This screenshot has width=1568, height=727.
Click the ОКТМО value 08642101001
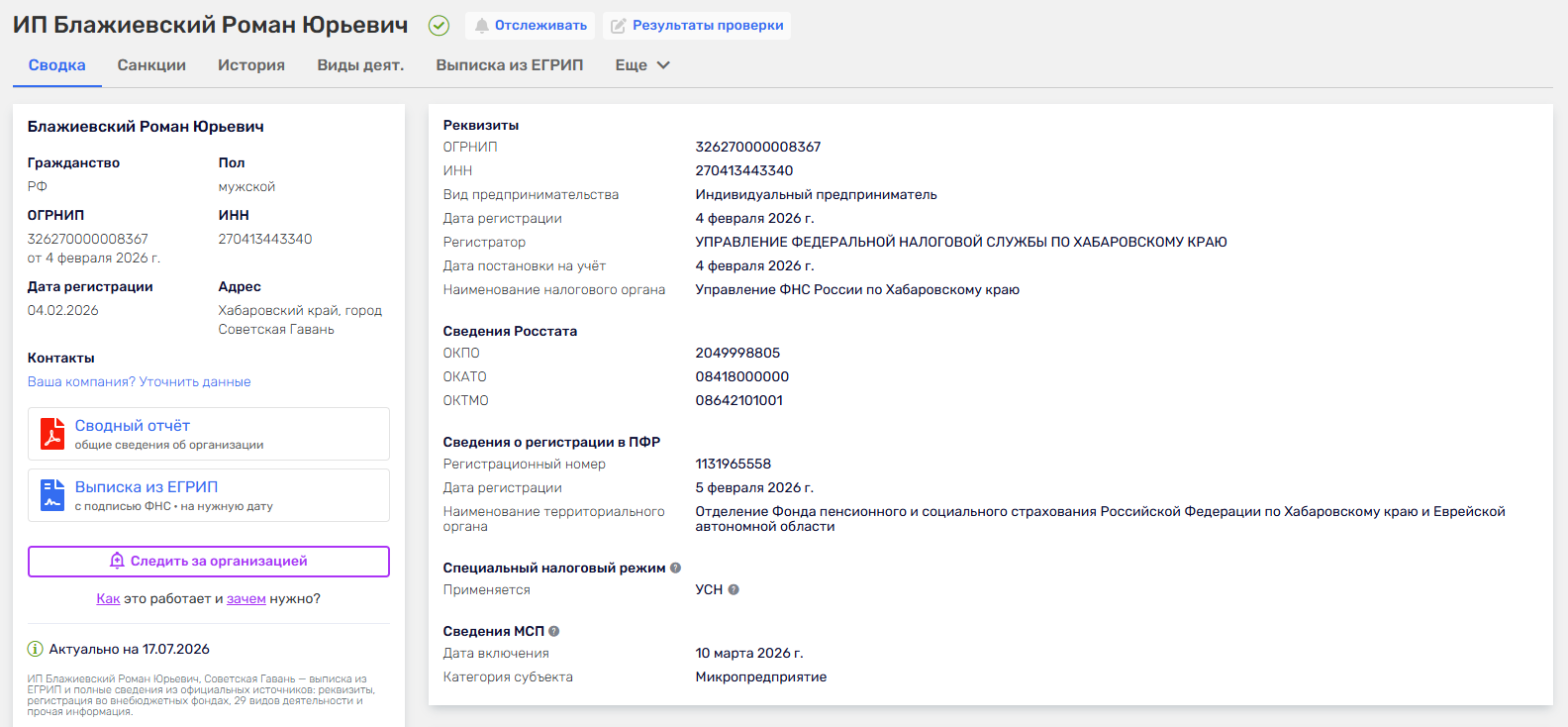click(x=739, y=400)
